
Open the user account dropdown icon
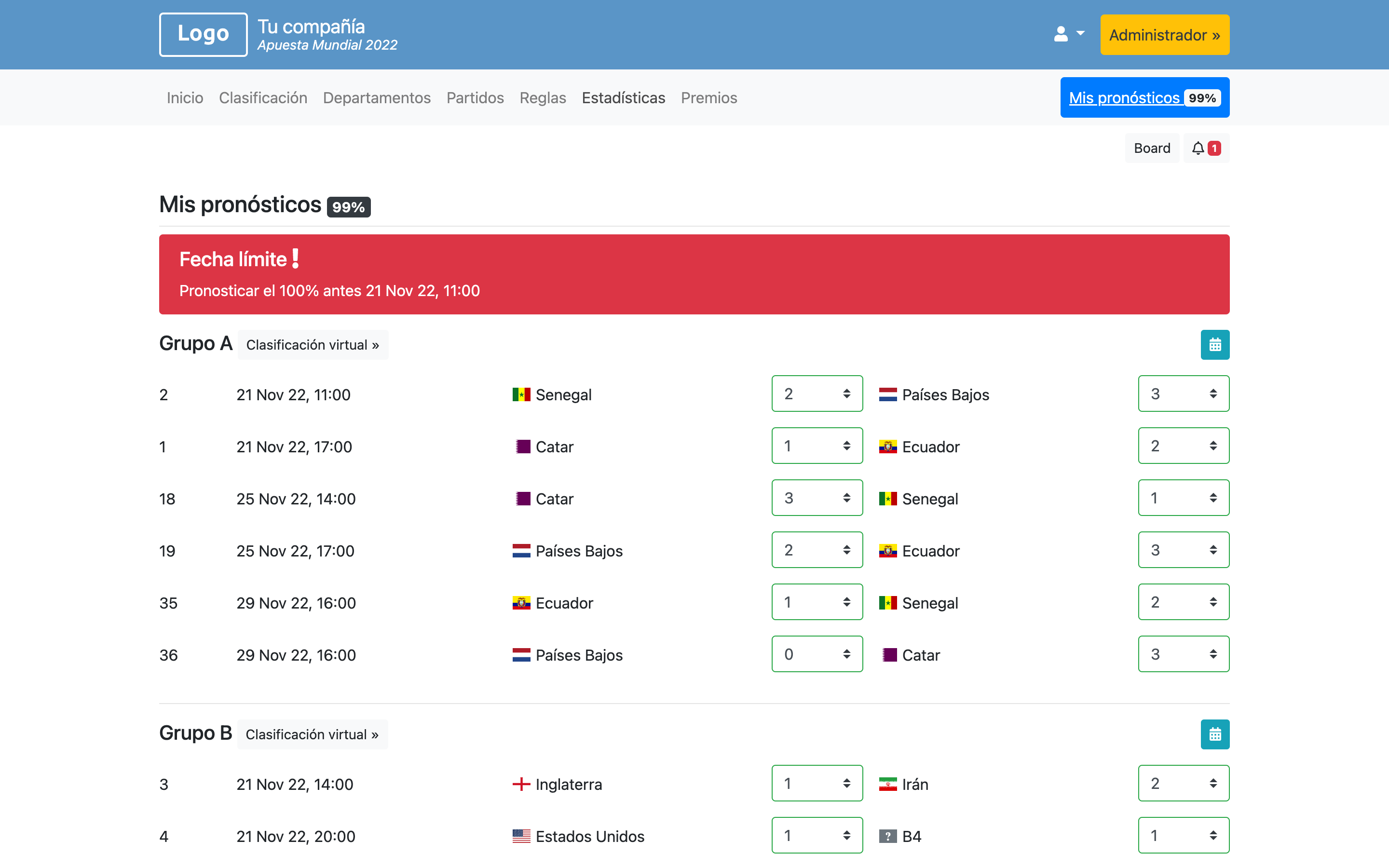coord(1069,34)
